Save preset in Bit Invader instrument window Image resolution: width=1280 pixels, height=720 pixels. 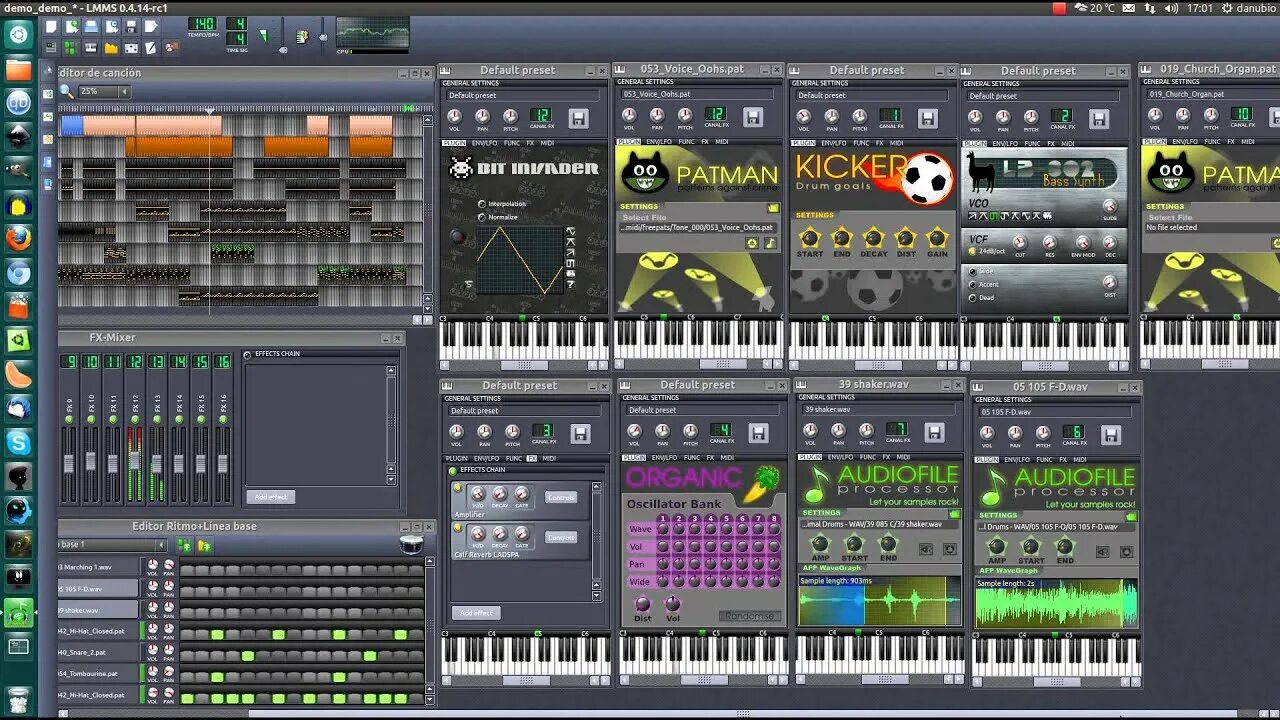coord(578,118)
